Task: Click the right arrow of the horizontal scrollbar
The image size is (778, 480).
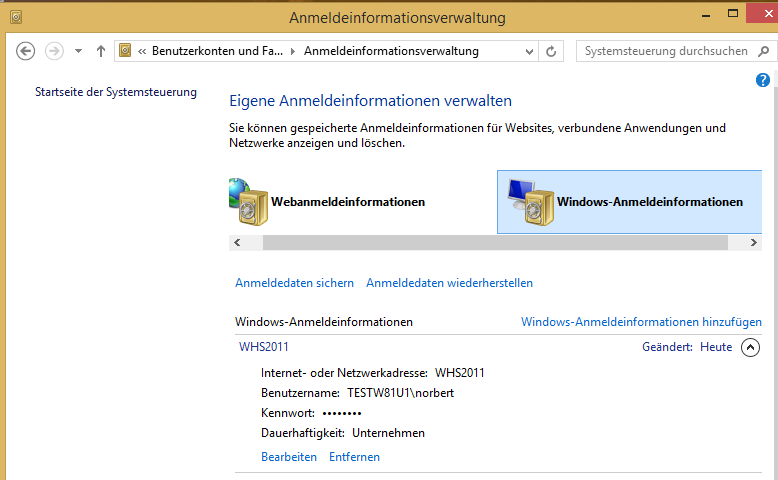Action: (x=754, y=243)
